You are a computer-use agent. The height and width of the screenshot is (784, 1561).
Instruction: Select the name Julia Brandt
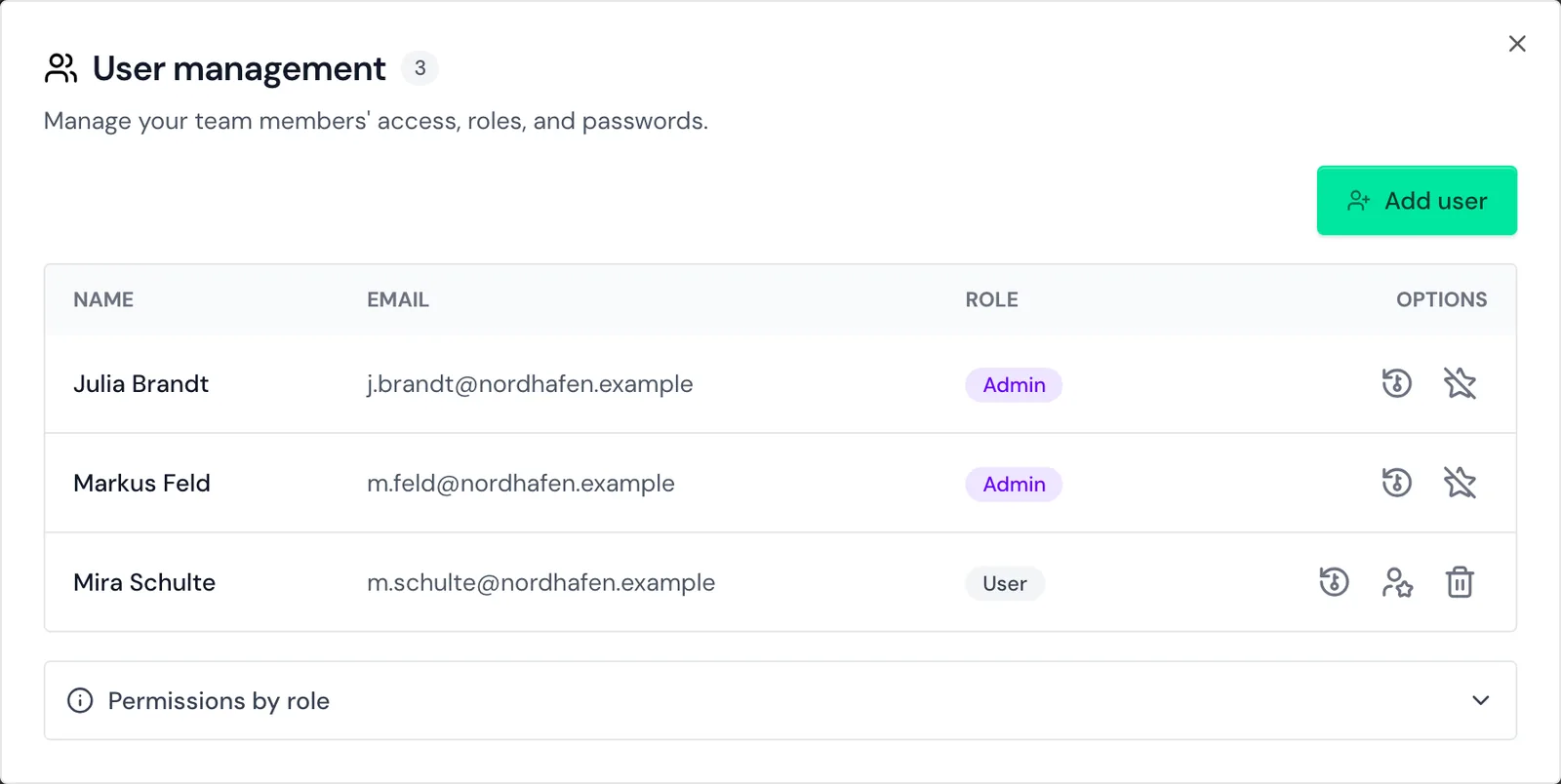140,384
